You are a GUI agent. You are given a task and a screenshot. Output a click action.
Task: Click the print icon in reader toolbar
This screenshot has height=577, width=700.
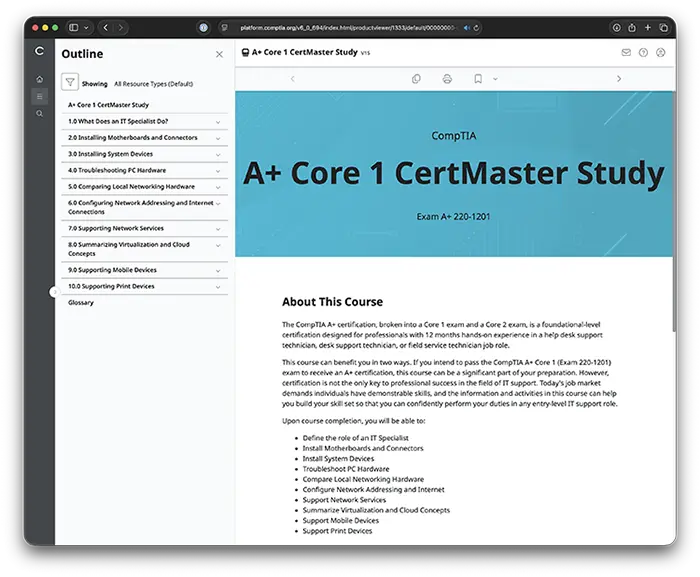click(447, 78)
